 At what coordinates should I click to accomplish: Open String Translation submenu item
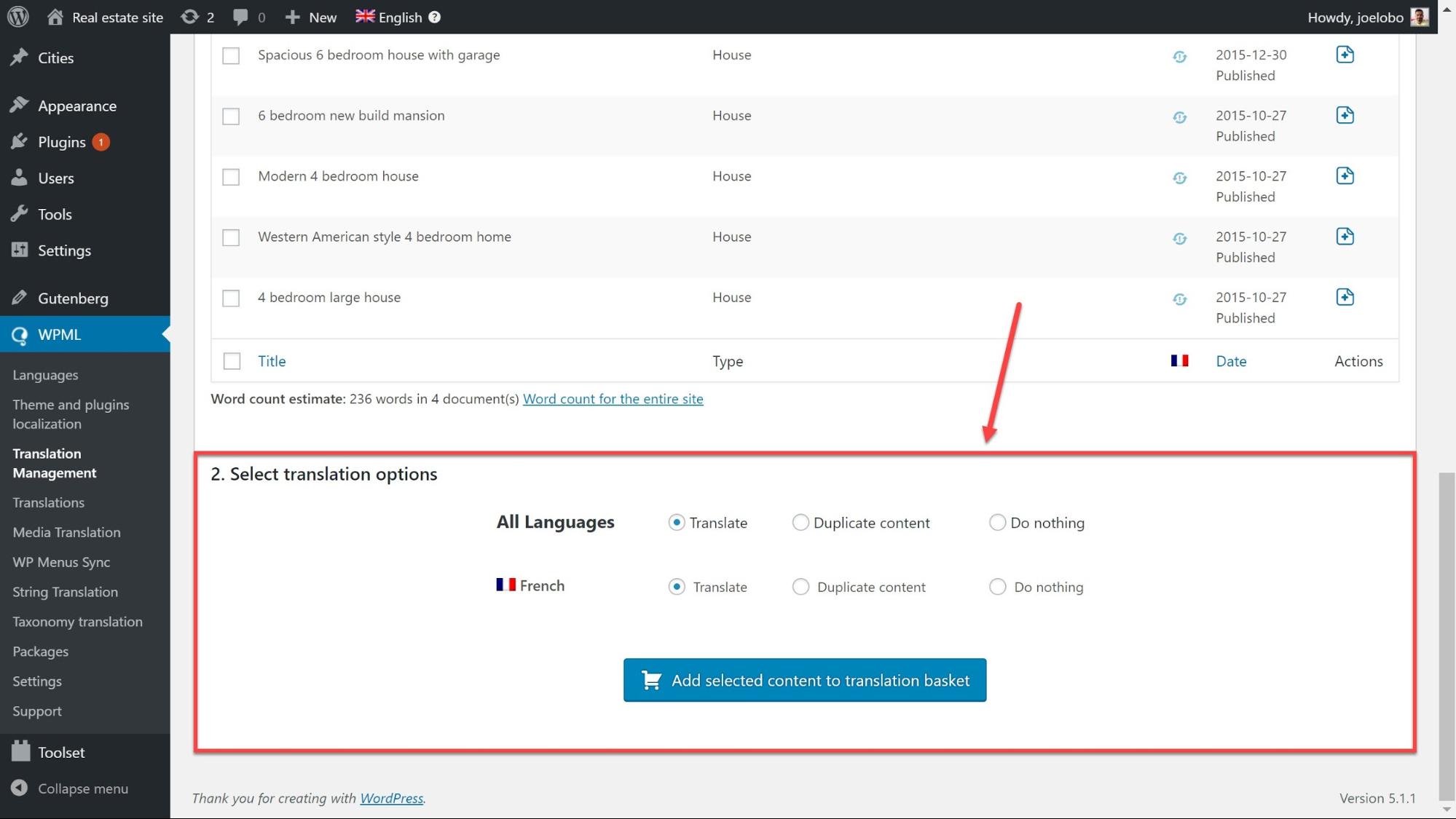tap(65, 592)
